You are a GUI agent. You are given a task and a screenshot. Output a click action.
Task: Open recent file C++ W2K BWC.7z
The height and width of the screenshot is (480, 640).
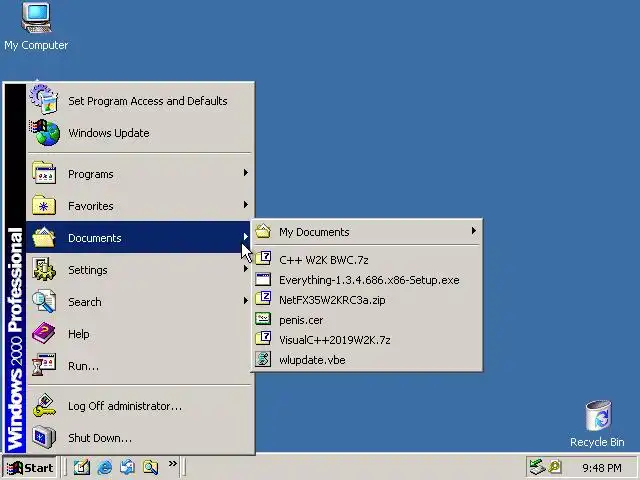tap(367, 259)
